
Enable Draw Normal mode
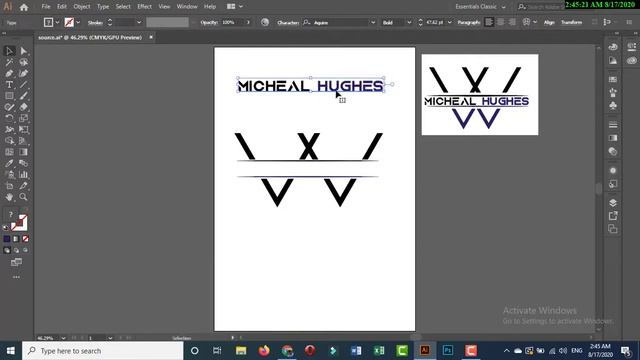pyautogui.click(x=7, y=250)
